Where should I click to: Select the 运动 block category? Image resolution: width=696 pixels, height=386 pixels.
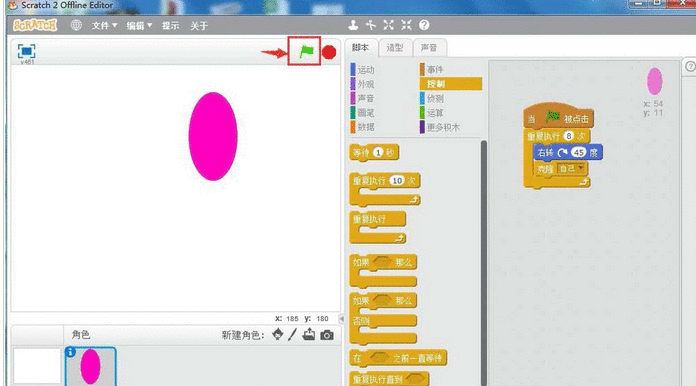[363, 70]
